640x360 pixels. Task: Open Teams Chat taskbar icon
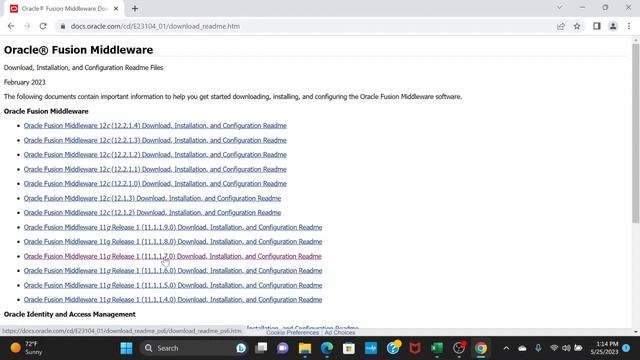tap(282, 348)
